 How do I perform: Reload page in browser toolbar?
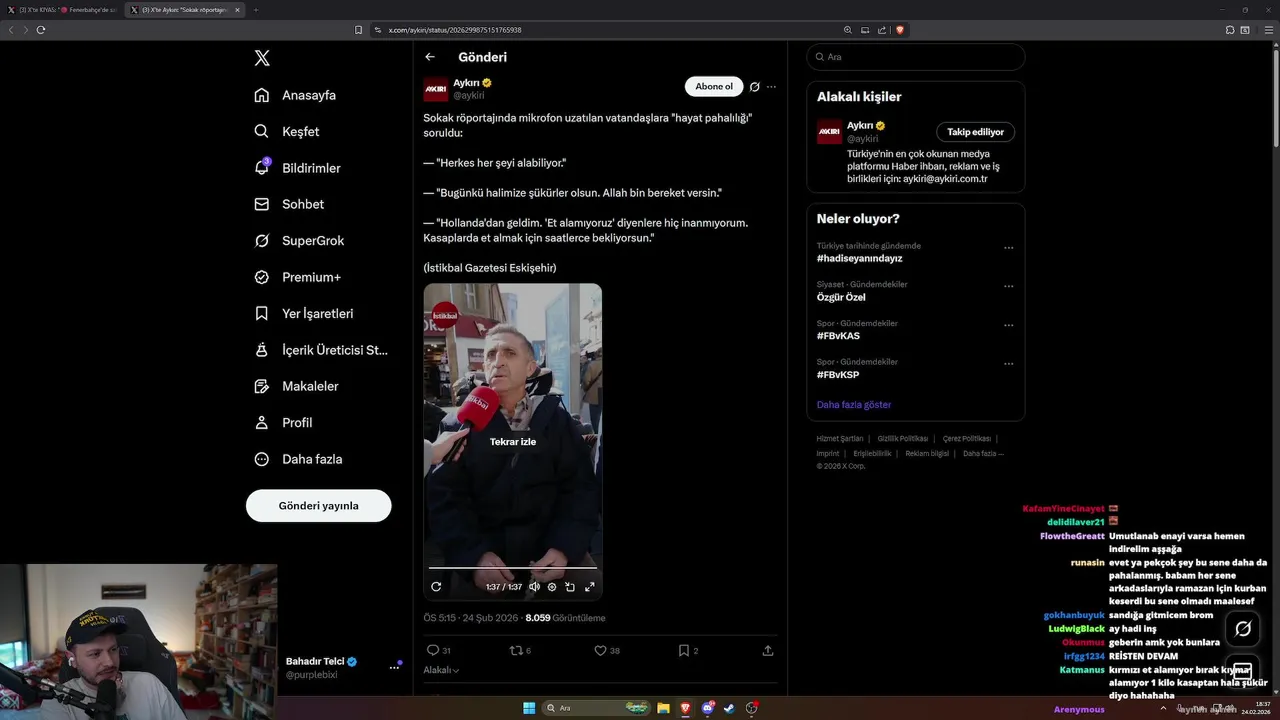(41, 30)
